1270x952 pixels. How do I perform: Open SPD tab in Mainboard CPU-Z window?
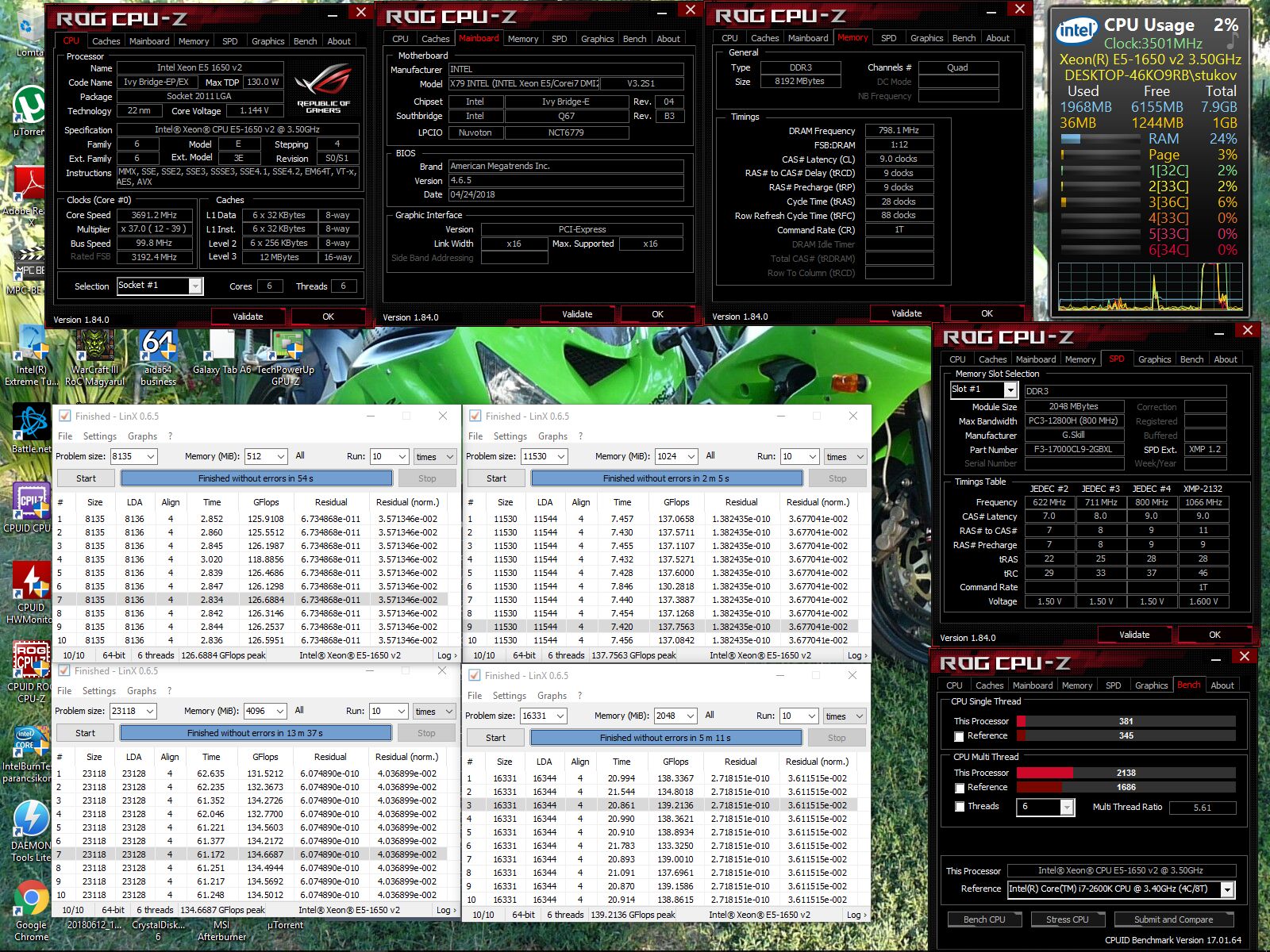click(560, 39)
